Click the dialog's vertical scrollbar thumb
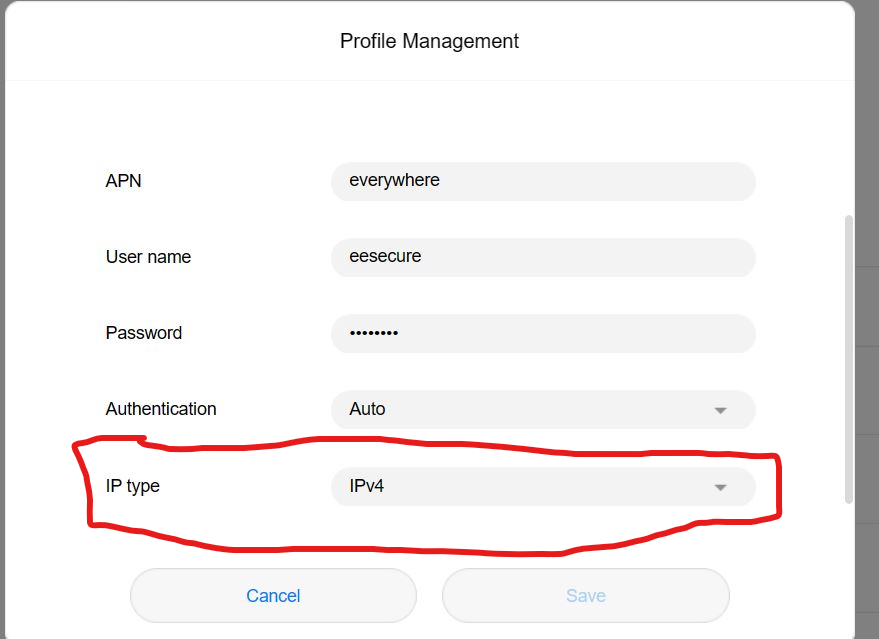 [849, 359]
